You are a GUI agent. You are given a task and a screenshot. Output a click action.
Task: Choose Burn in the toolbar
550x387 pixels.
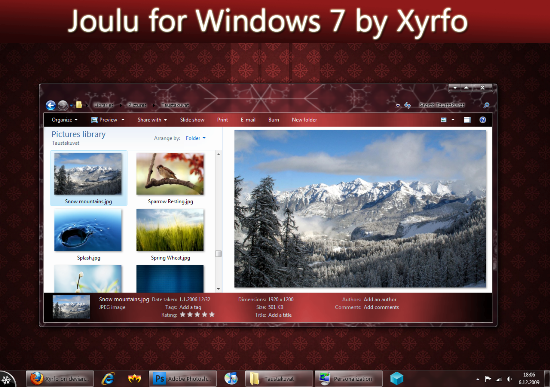coord(274,120)
